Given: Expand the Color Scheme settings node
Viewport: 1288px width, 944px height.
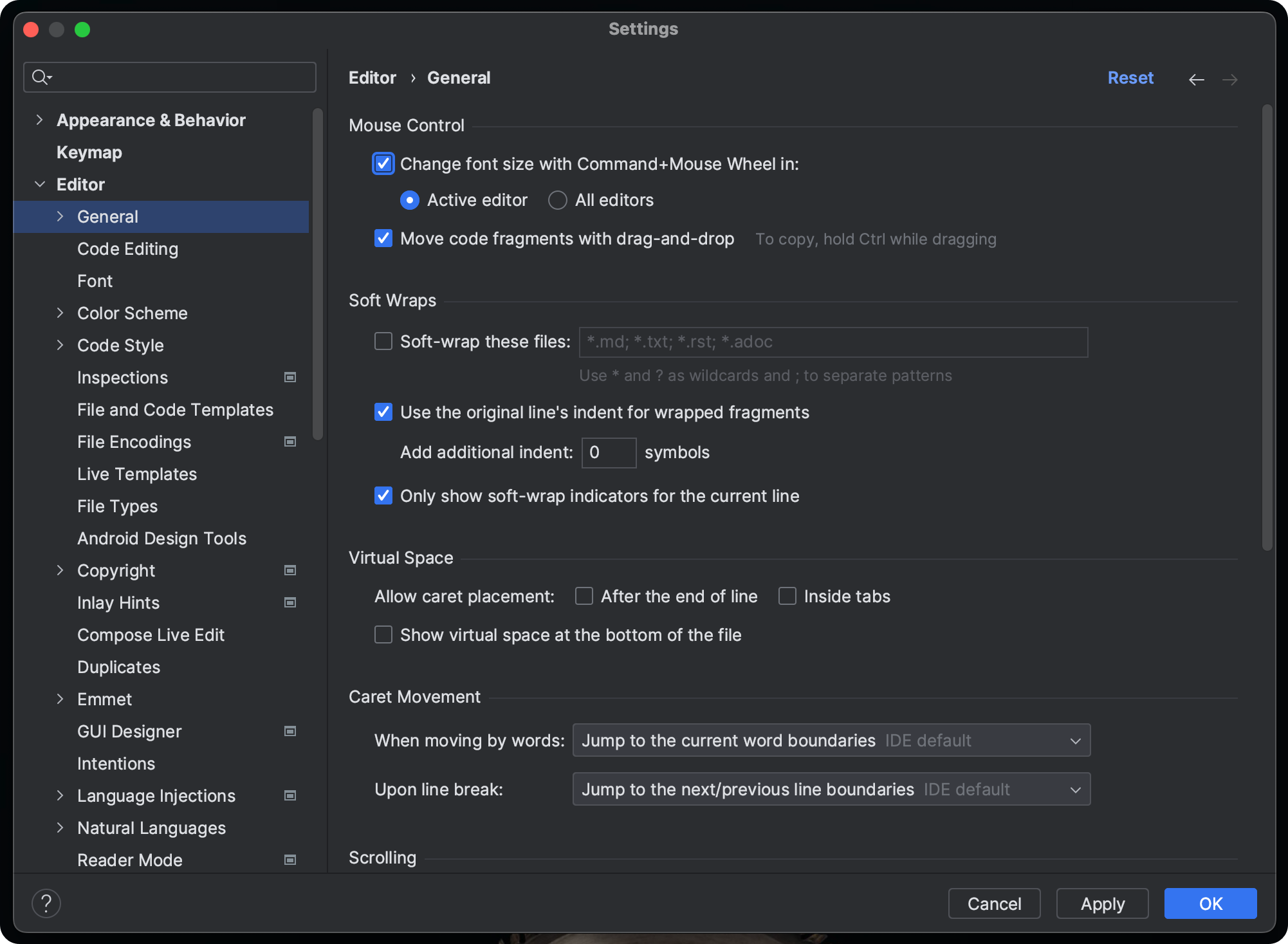Looking at the screenshot, I should (60, 313).
